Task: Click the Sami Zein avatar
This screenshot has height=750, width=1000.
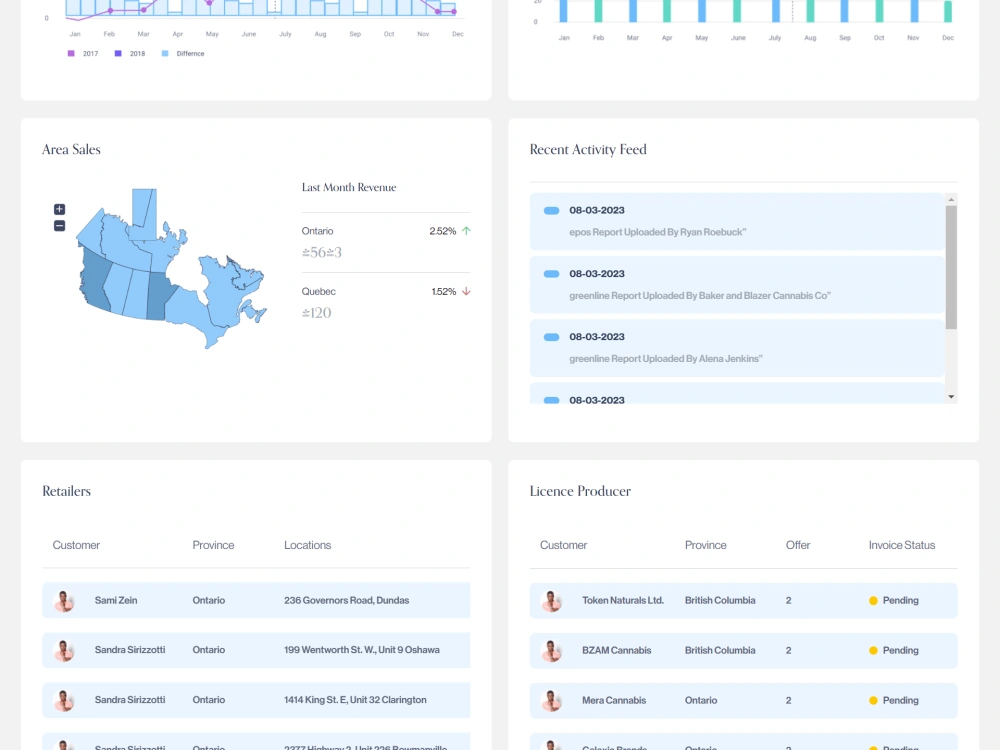Action: pyautogui.click(x=64, y=601)
